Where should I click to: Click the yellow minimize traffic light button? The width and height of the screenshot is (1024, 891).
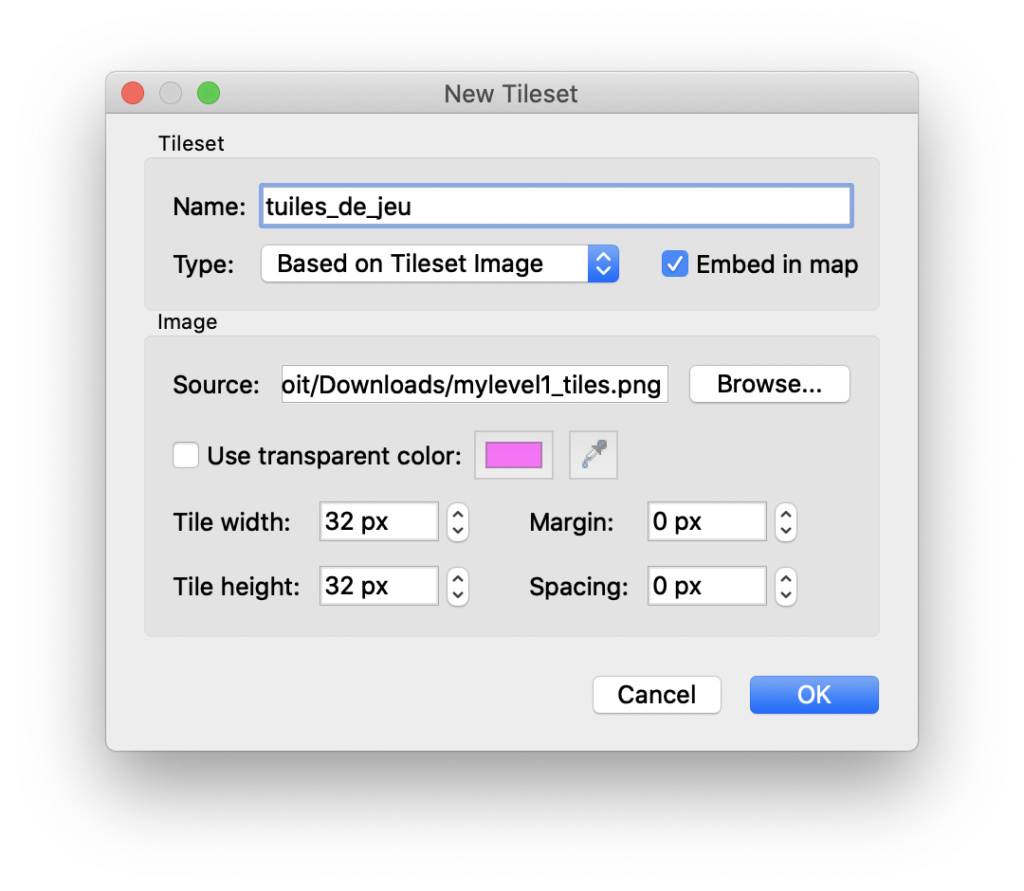click(170, 92)
